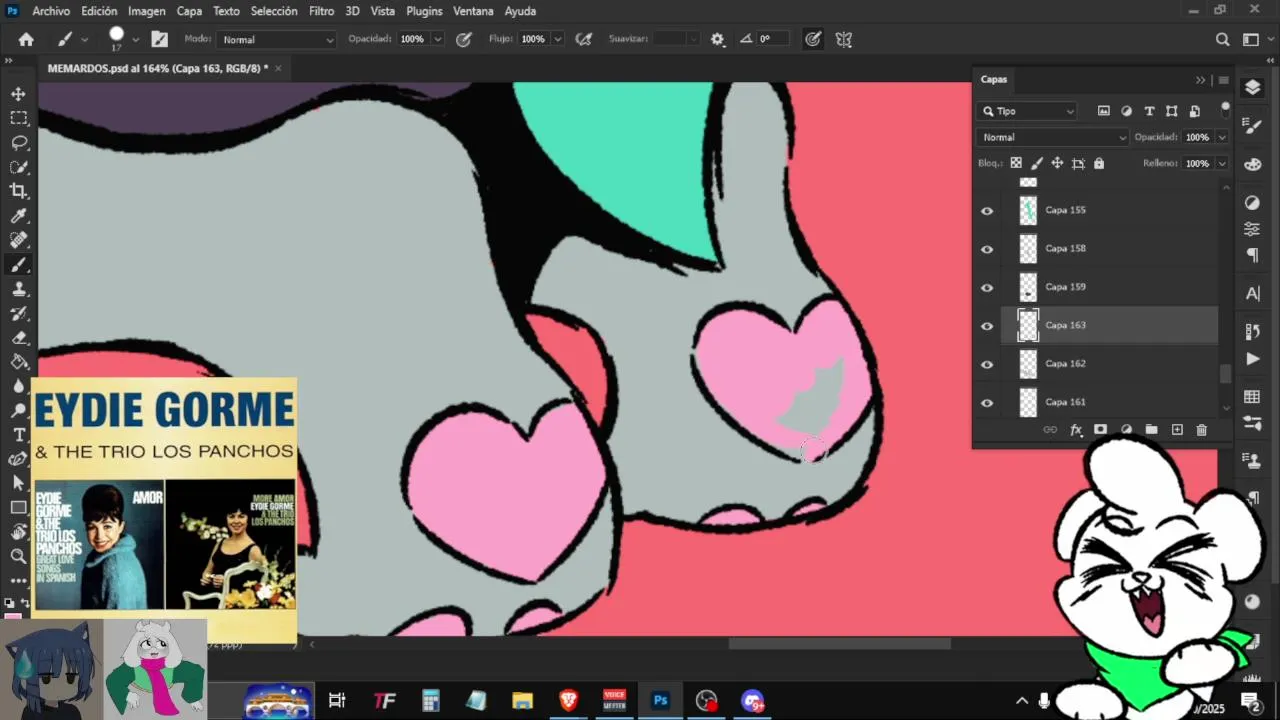The height and width of the screenshot is (720, 1280).
Task: Open Brave browser from taskbar
Action: [x=568, y=701]
